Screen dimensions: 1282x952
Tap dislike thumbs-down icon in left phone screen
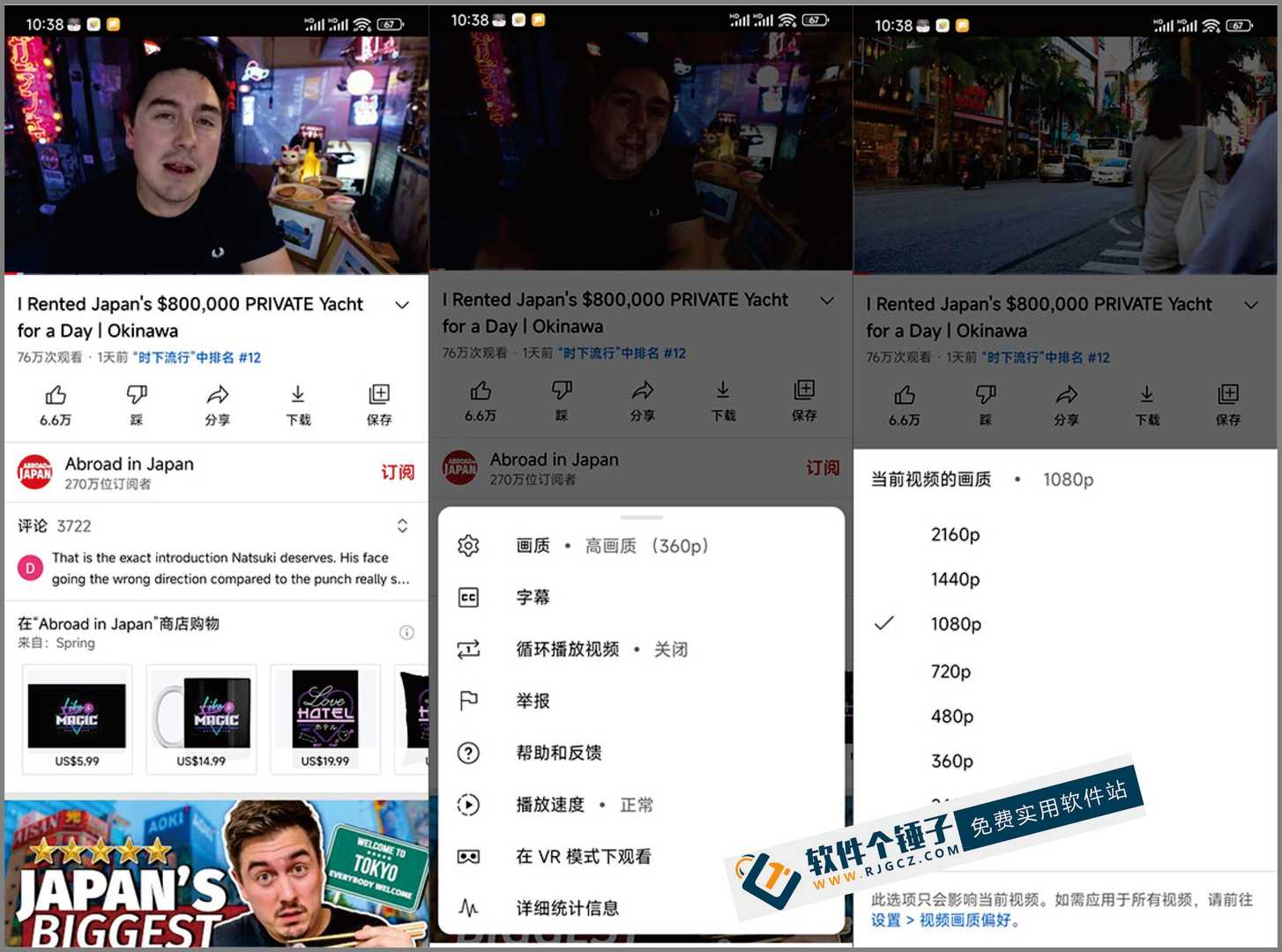(137, 395)
